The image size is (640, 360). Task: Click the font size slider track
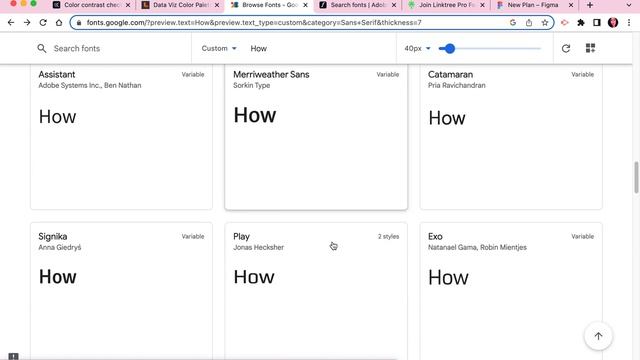(x=489, y=49)
